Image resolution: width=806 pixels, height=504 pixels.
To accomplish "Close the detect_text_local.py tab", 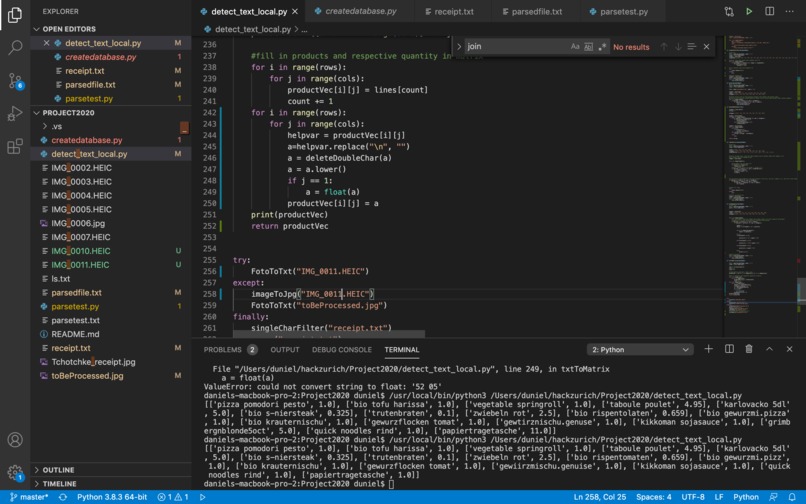I will click(x=295, y=11).
